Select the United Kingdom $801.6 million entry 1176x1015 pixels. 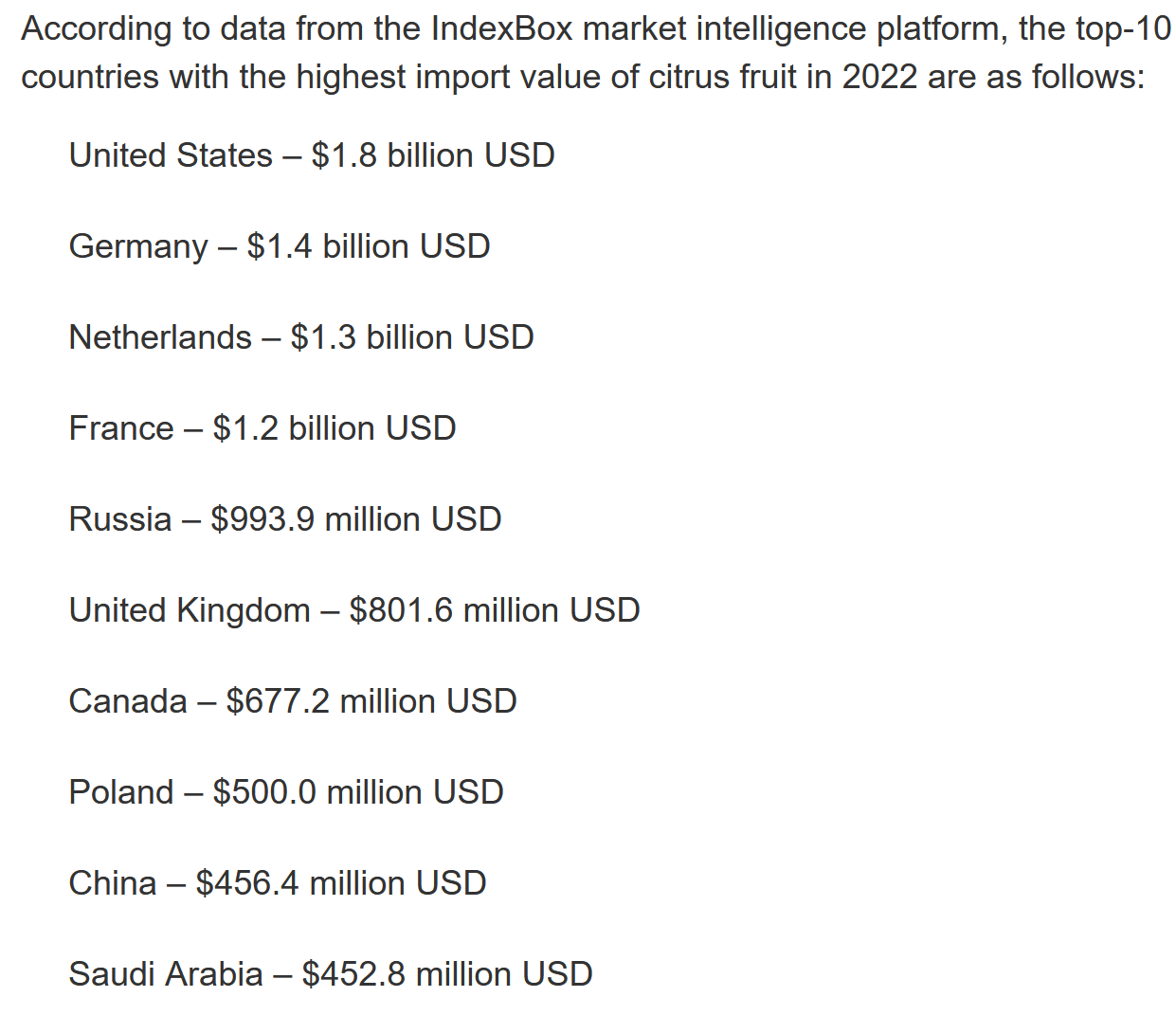click(354, 610)
